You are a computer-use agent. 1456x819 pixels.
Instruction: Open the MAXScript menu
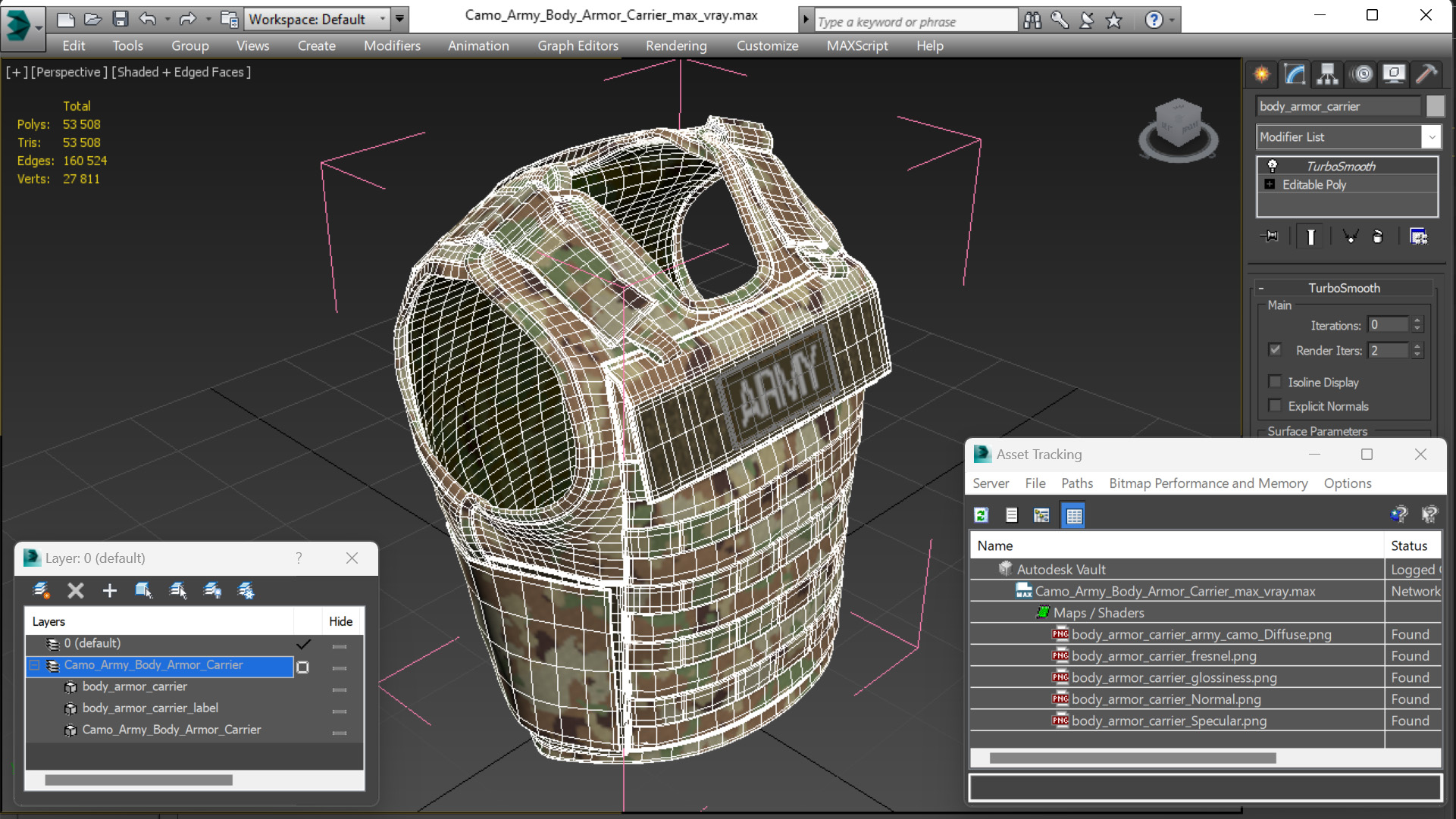pyautogui.click(x=857, y=45)
